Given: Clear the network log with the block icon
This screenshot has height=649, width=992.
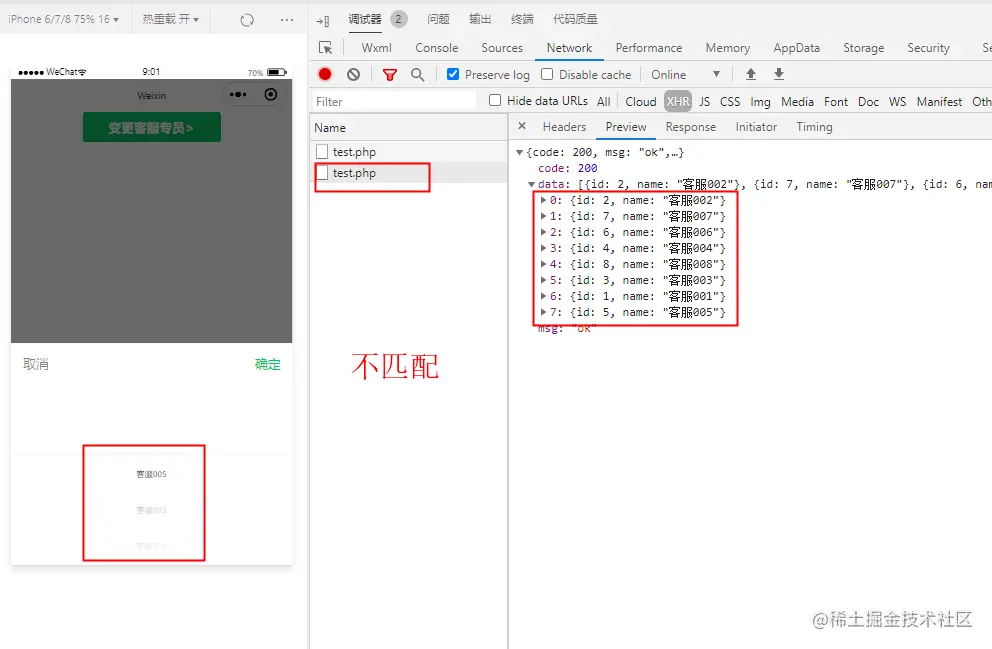Looking at the screenshot, I should pos(354,75).
